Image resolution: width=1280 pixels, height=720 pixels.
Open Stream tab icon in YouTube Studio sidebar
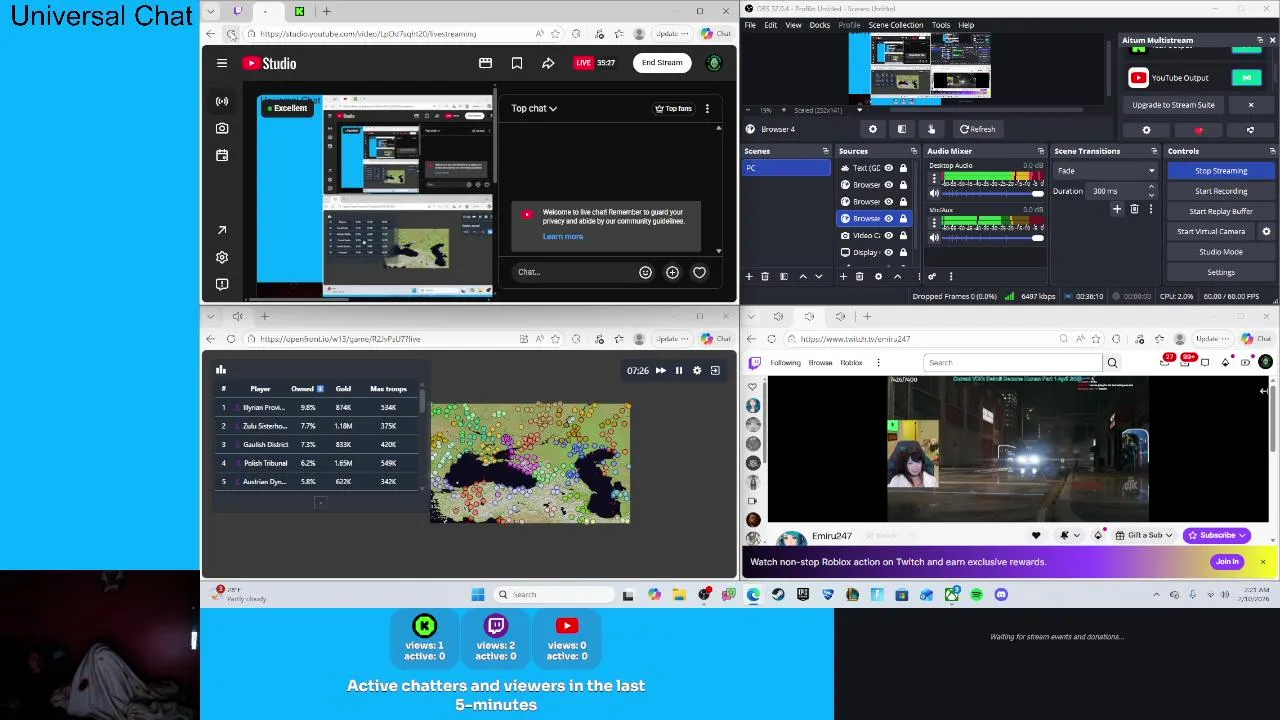coord(222,101)
